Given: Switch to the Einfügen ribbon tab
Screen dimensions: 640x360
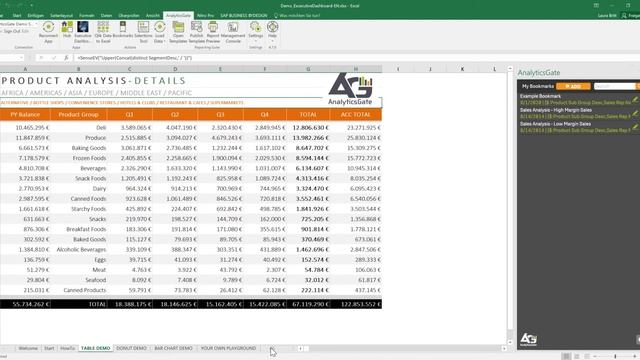Looking at the screenshot, I should pyautogui.click(x=36, y=16).
